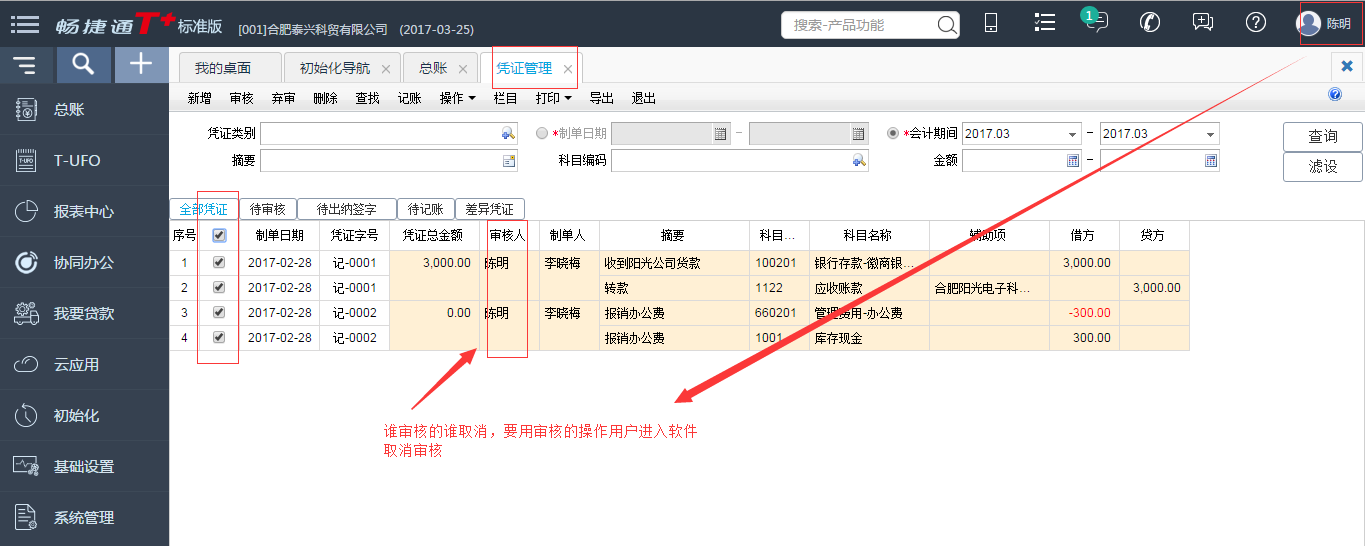The width and height of the screenshot is (1365, 546).
Task: Click the plus add button in sidebar
Action: coord(142,65)
